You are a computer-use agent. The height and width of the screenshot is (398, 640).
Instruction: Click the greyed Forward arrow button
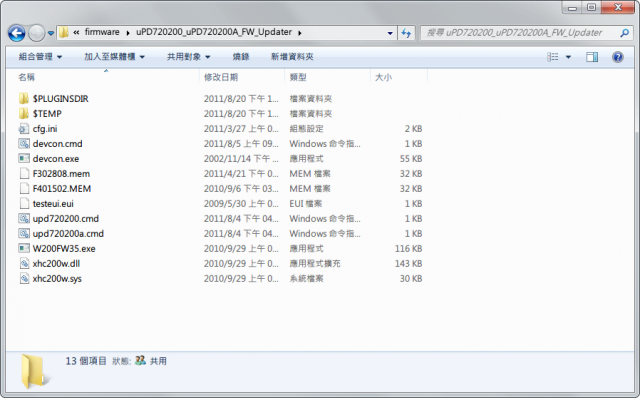pos(36,33)
